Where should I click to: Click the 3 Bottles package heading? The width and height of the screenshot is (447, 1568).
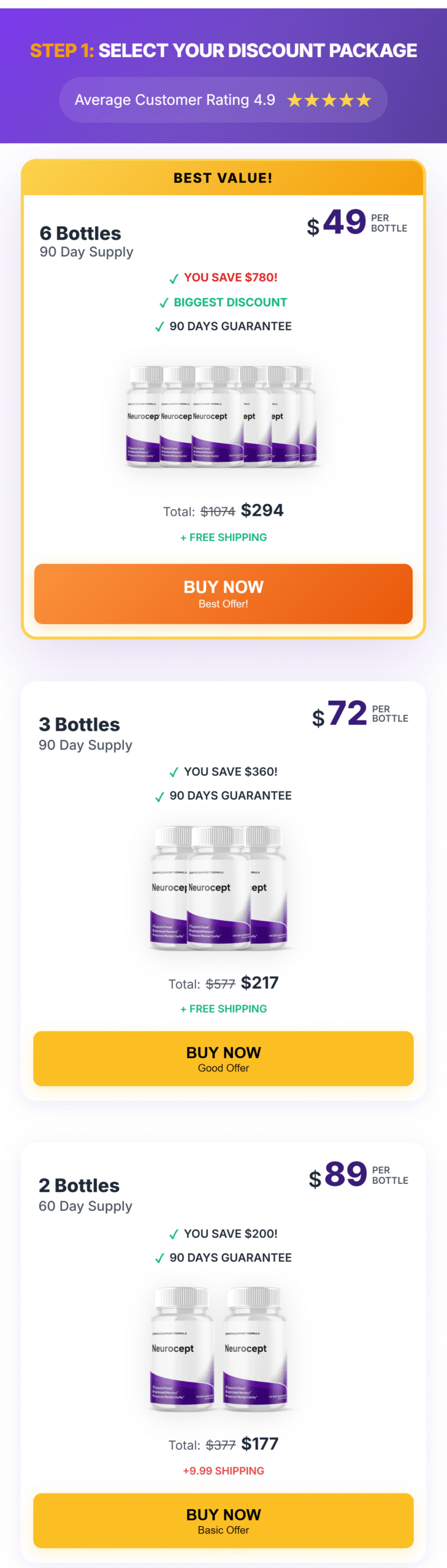click(x=79, y=725)
